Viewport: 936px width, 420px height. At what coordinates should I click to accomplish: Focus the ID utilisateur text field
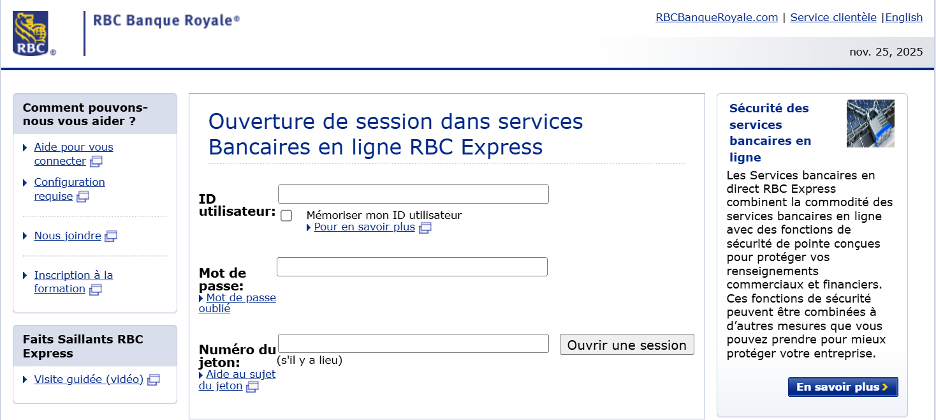point(413,194)
